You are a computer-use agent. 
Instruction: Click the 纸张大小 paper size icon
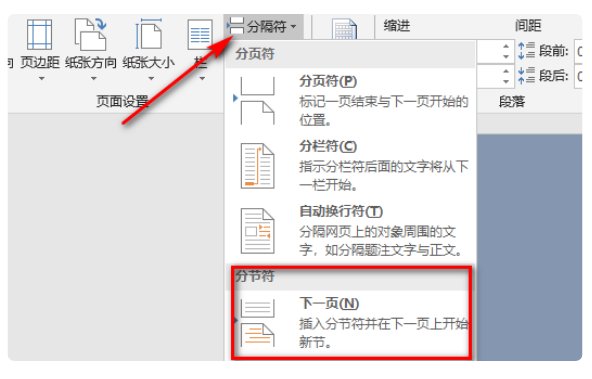(149, 34)
